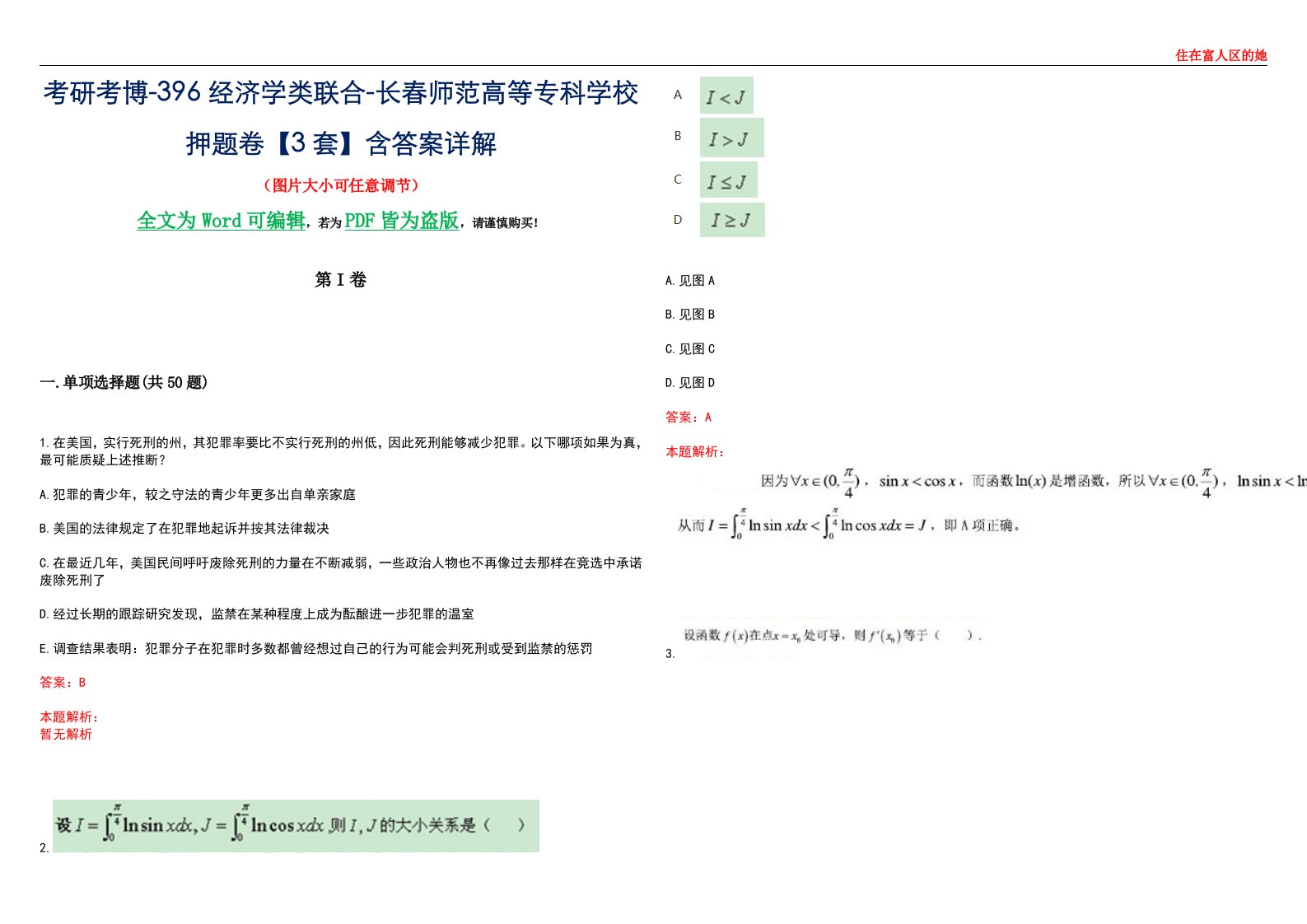Click the formula image I ≤ J
1307x924 pixels.
click(728, 180)
